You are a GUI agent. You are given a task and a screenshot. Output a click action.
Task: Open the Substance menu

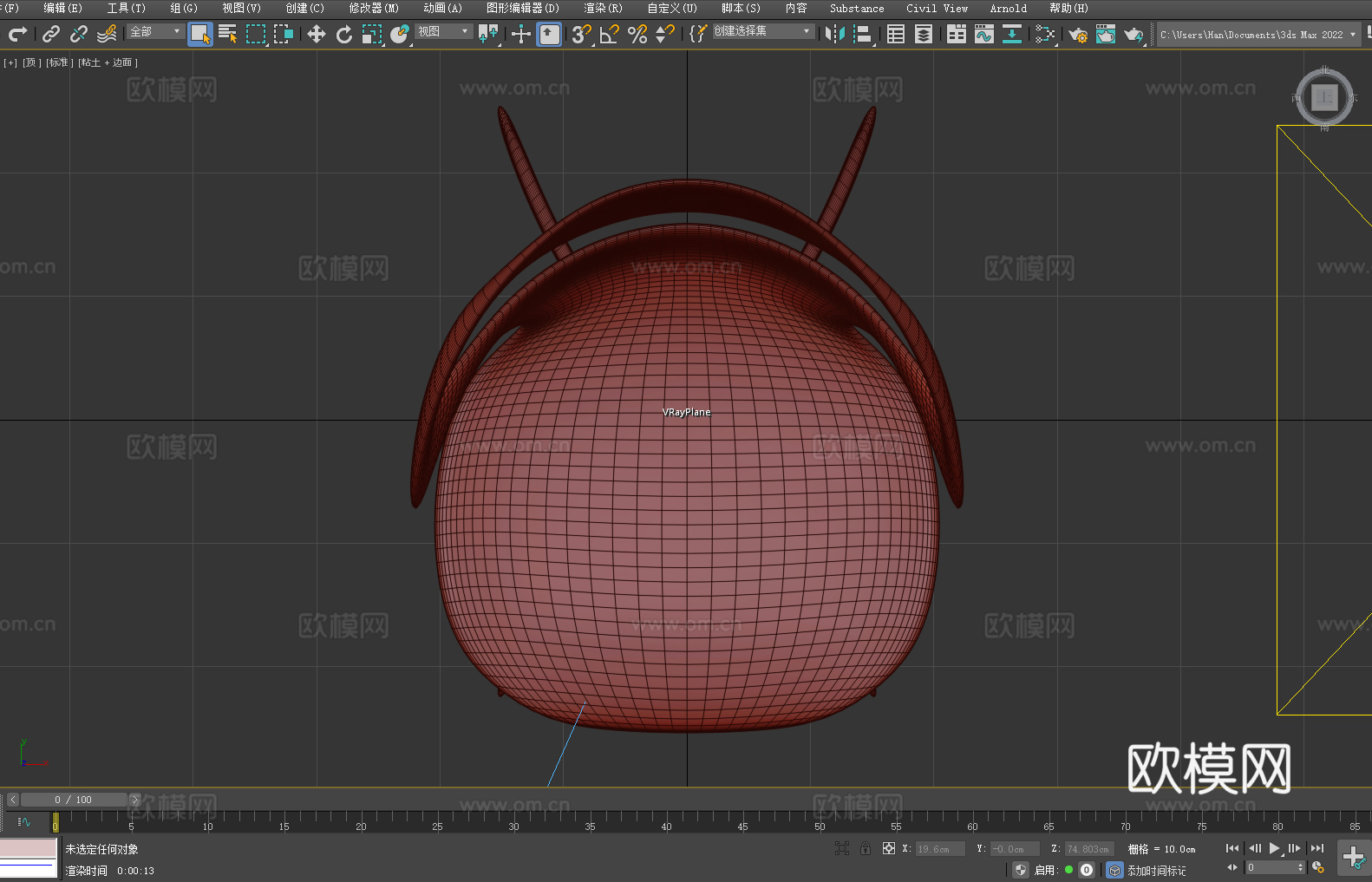tap(857, 8)
